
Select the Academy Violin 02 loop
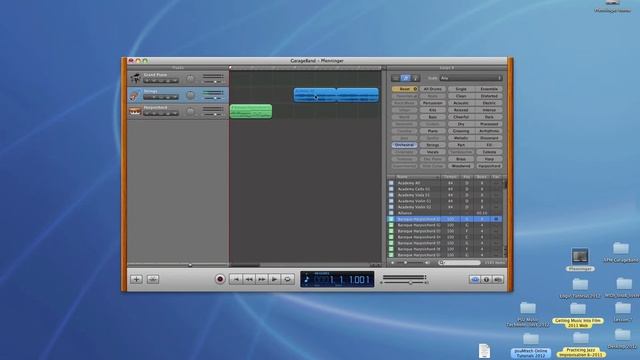pyautogui.click(x=444, y=207)
